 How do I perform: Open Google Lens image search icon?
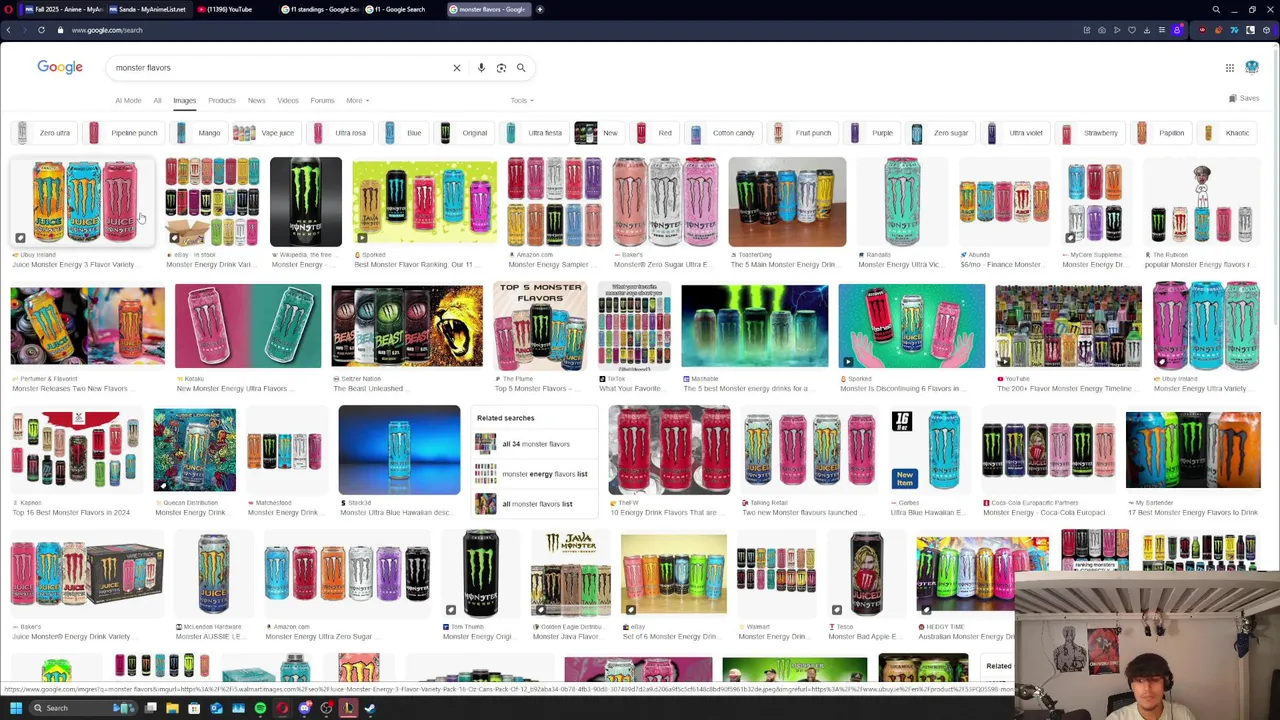point(501,68)
